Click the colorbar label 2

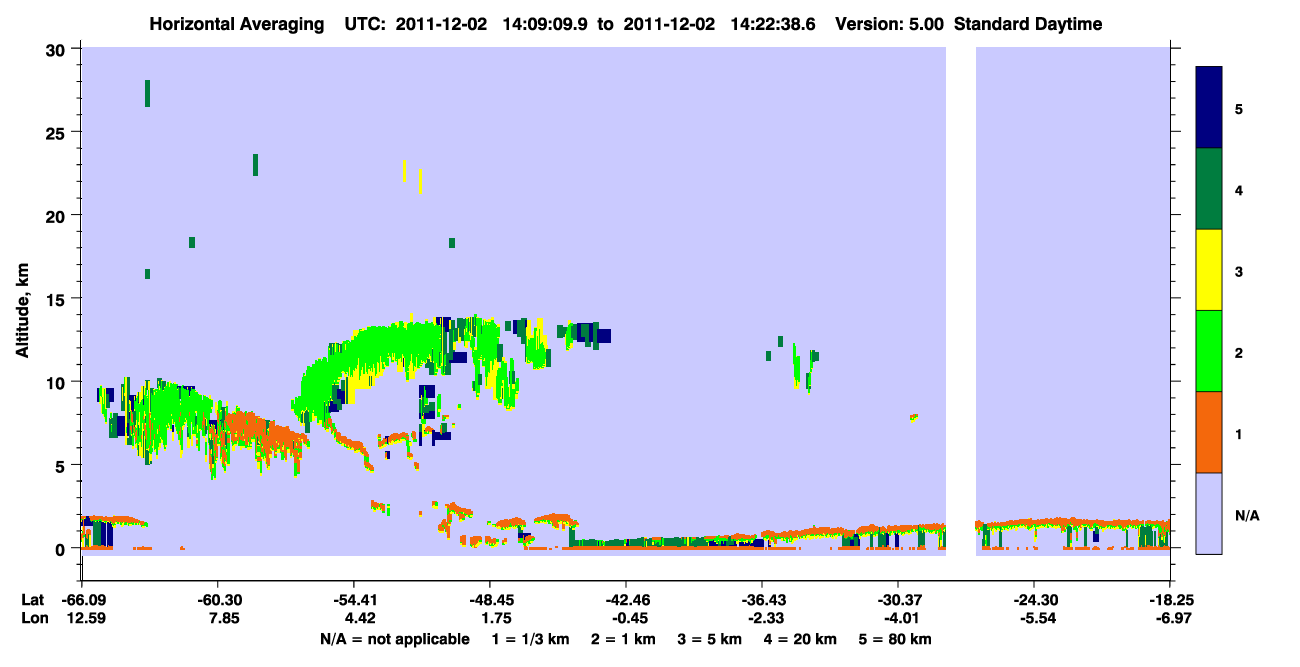1239,352
